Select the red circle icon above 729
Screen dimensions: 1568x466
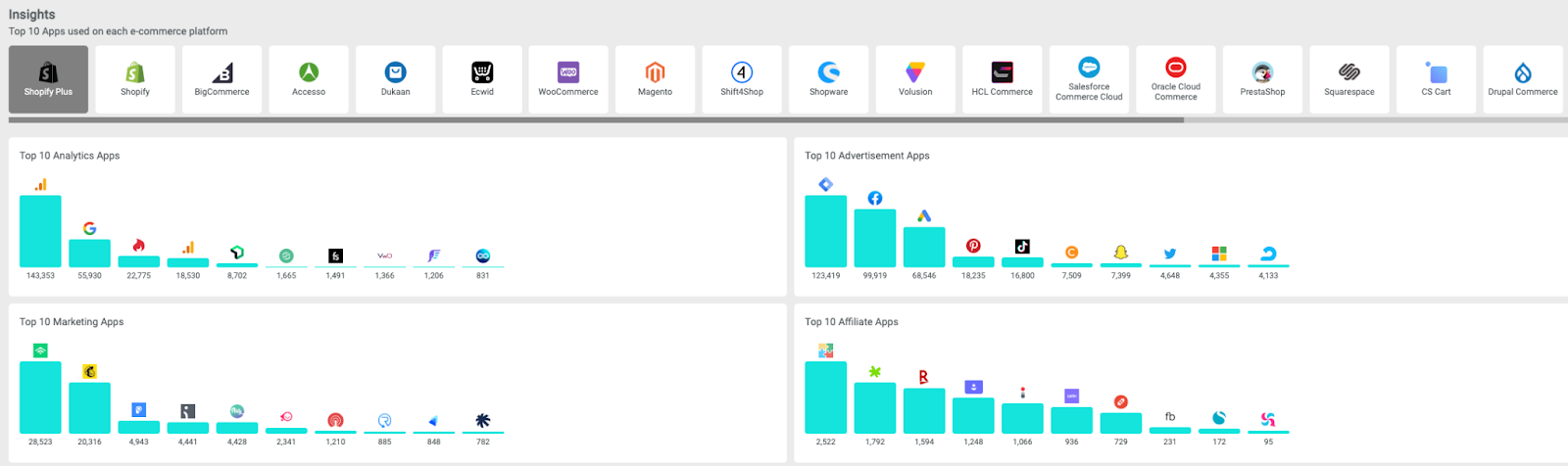1120,401
